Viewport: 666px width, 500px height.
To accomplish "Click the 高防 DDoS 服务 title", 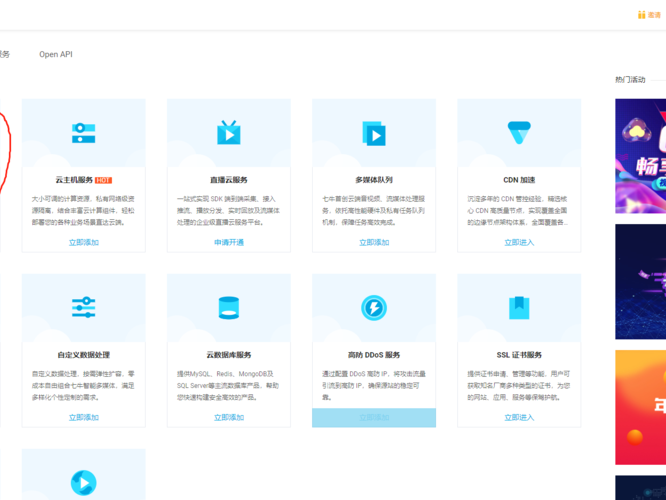I will (x=374, y=355).
